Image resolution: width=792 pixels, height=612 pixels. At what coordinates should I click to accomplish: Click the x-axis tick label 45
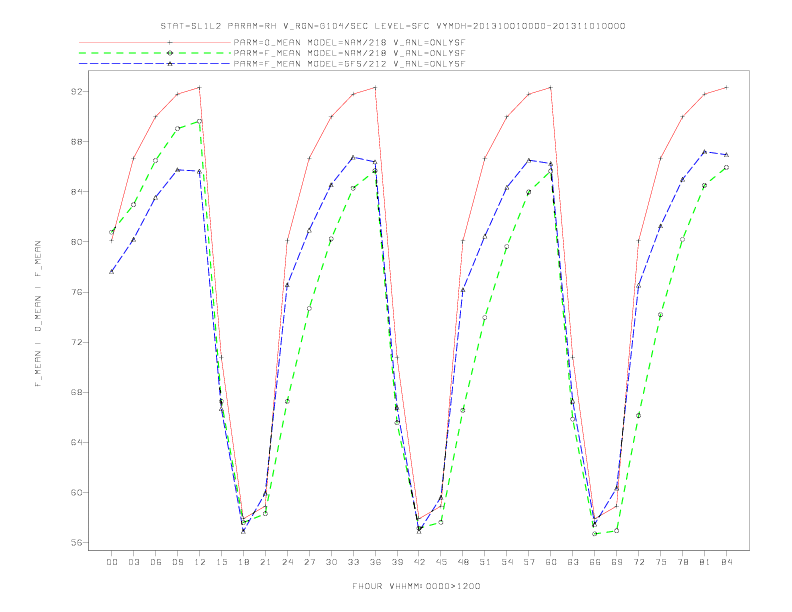[x=441, y=562]
